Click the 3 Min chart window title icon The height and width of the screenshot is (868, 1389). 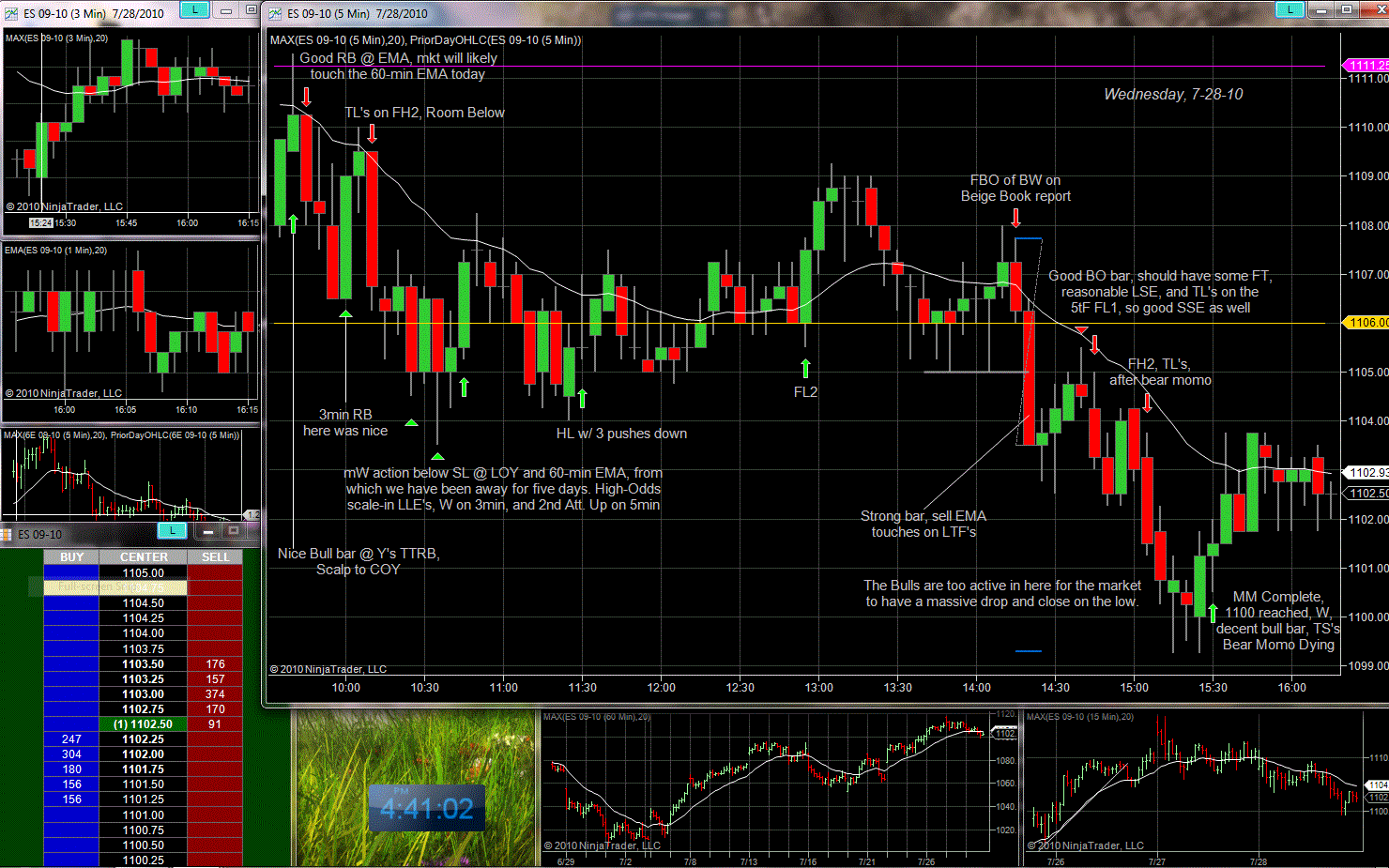tap(11, 13)
